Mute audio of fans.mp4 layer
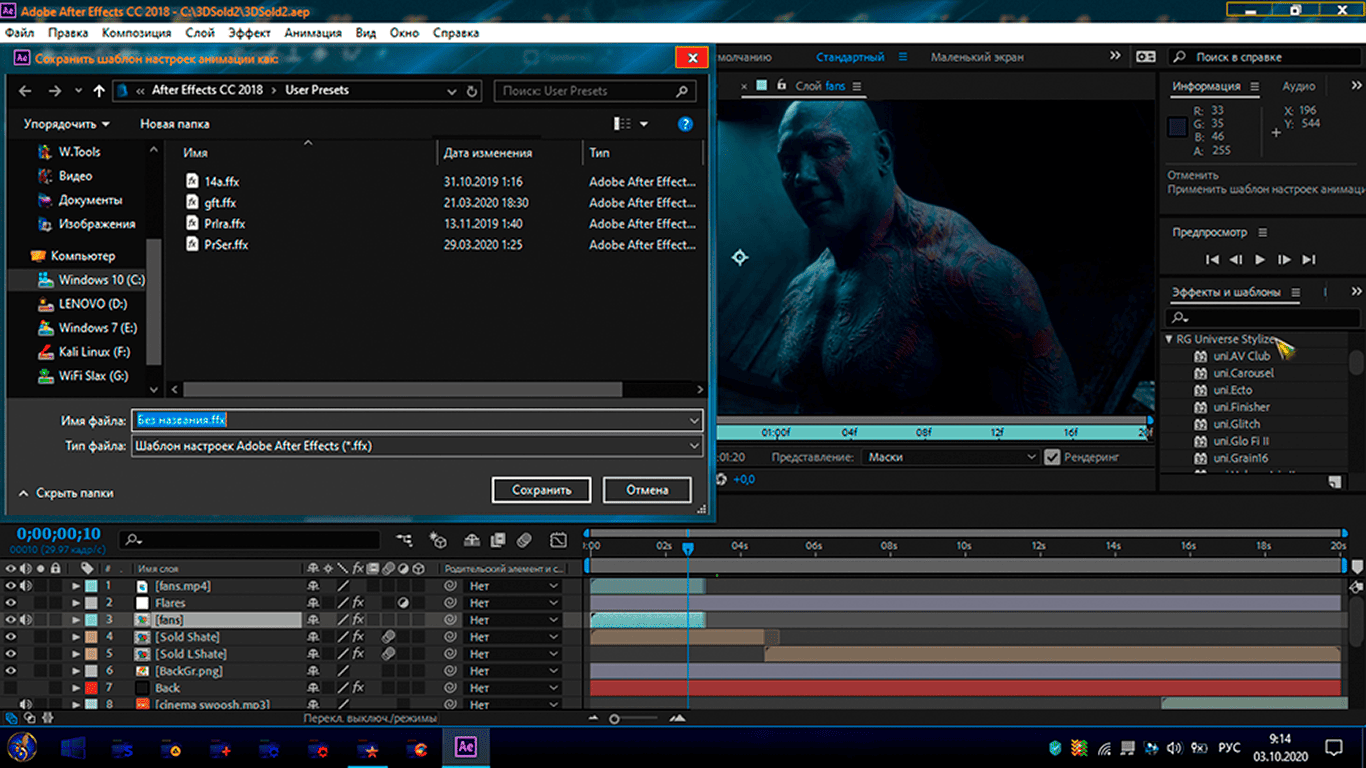 pyautogui.click(x=26, y=586)
